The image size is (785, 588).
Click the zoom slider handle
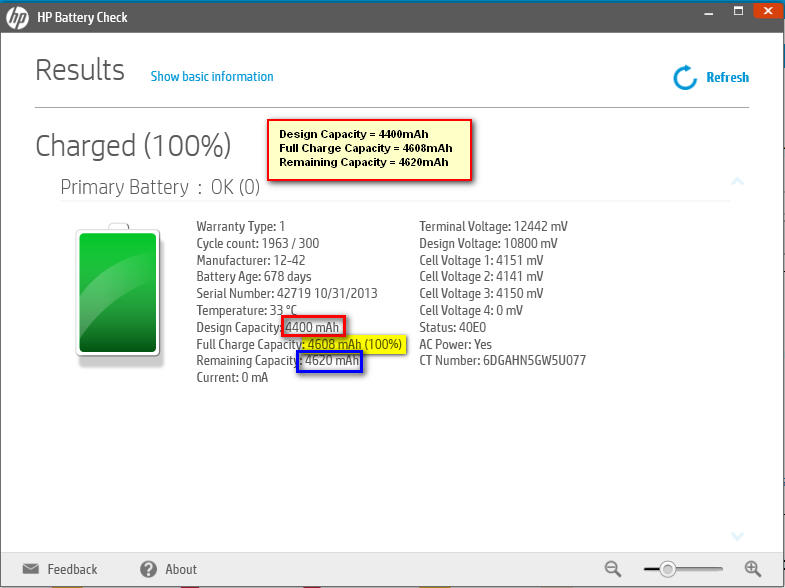click(x=667, y=569)
